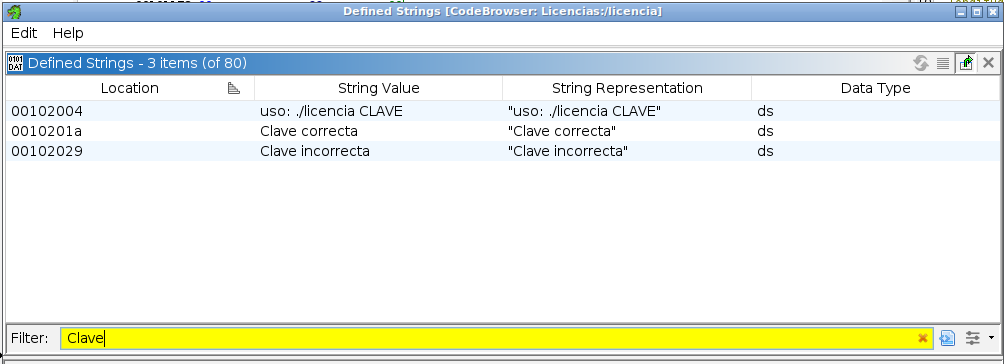Screen dimensions: 1004x364
Task: Click the make selection list icon
Action: (943, 63)
